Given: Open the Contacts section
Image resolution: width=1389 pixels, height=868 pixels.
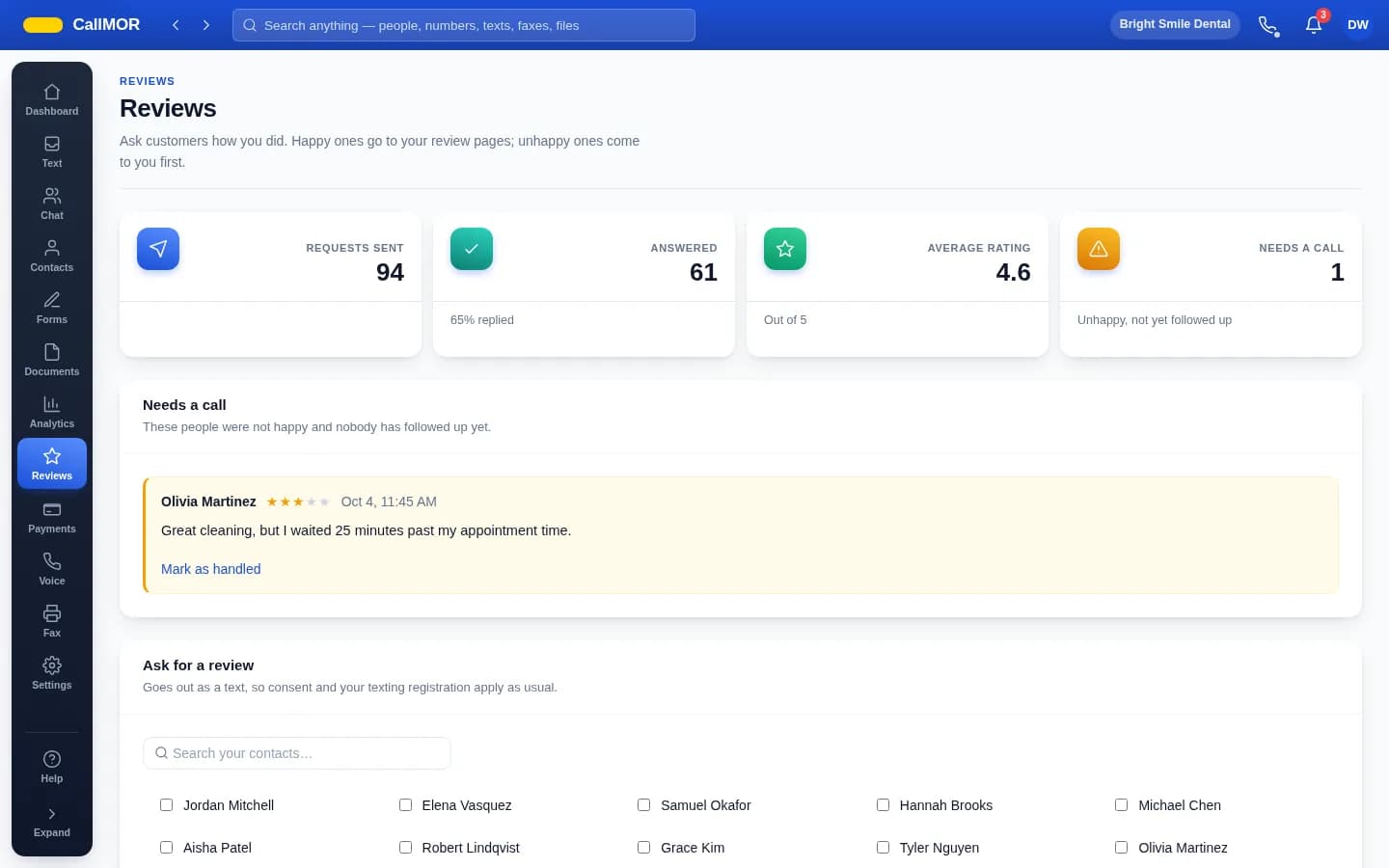Looking at the screenshot, I should [52, 256].
